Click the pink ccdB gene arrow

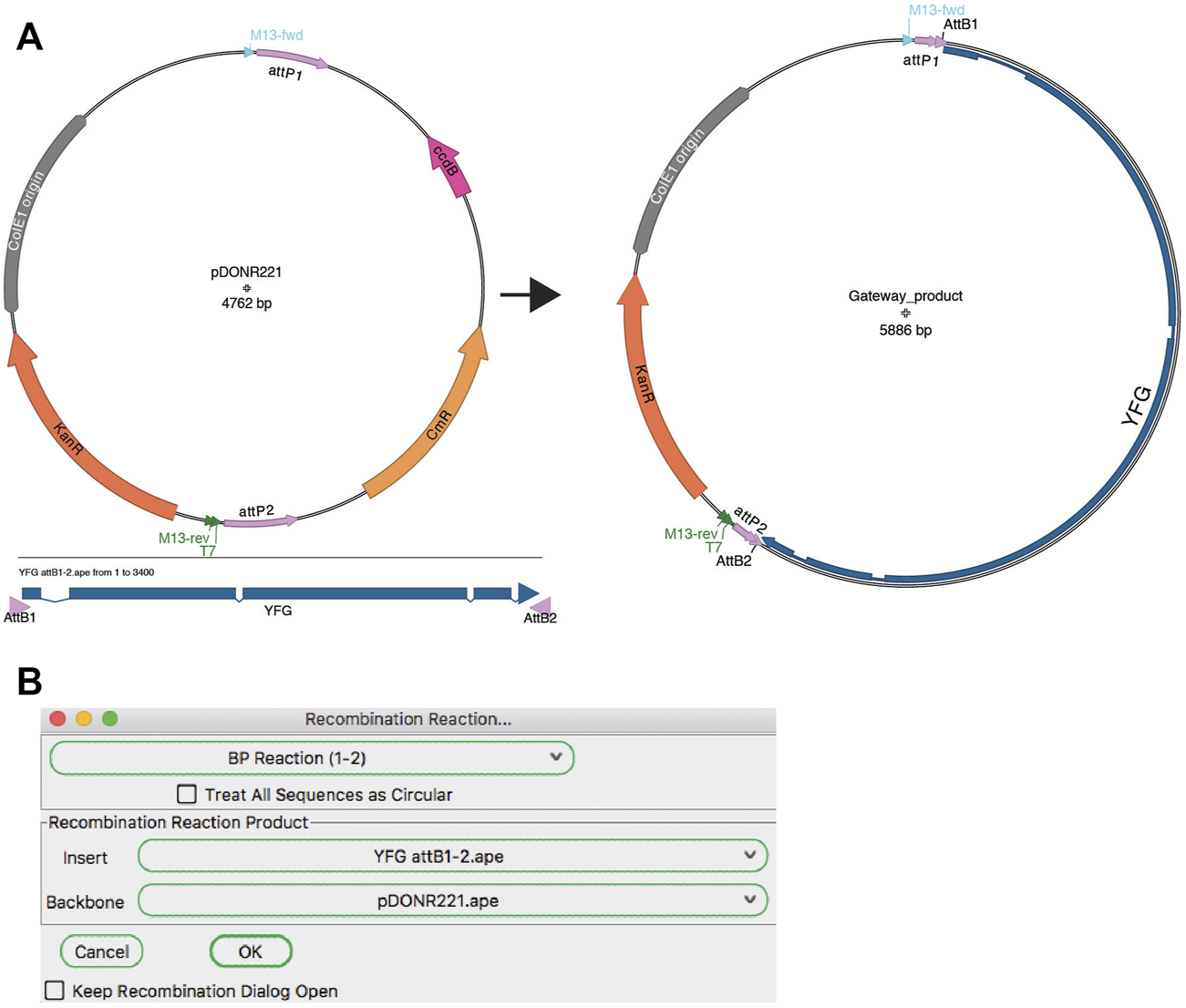(448, 167)
